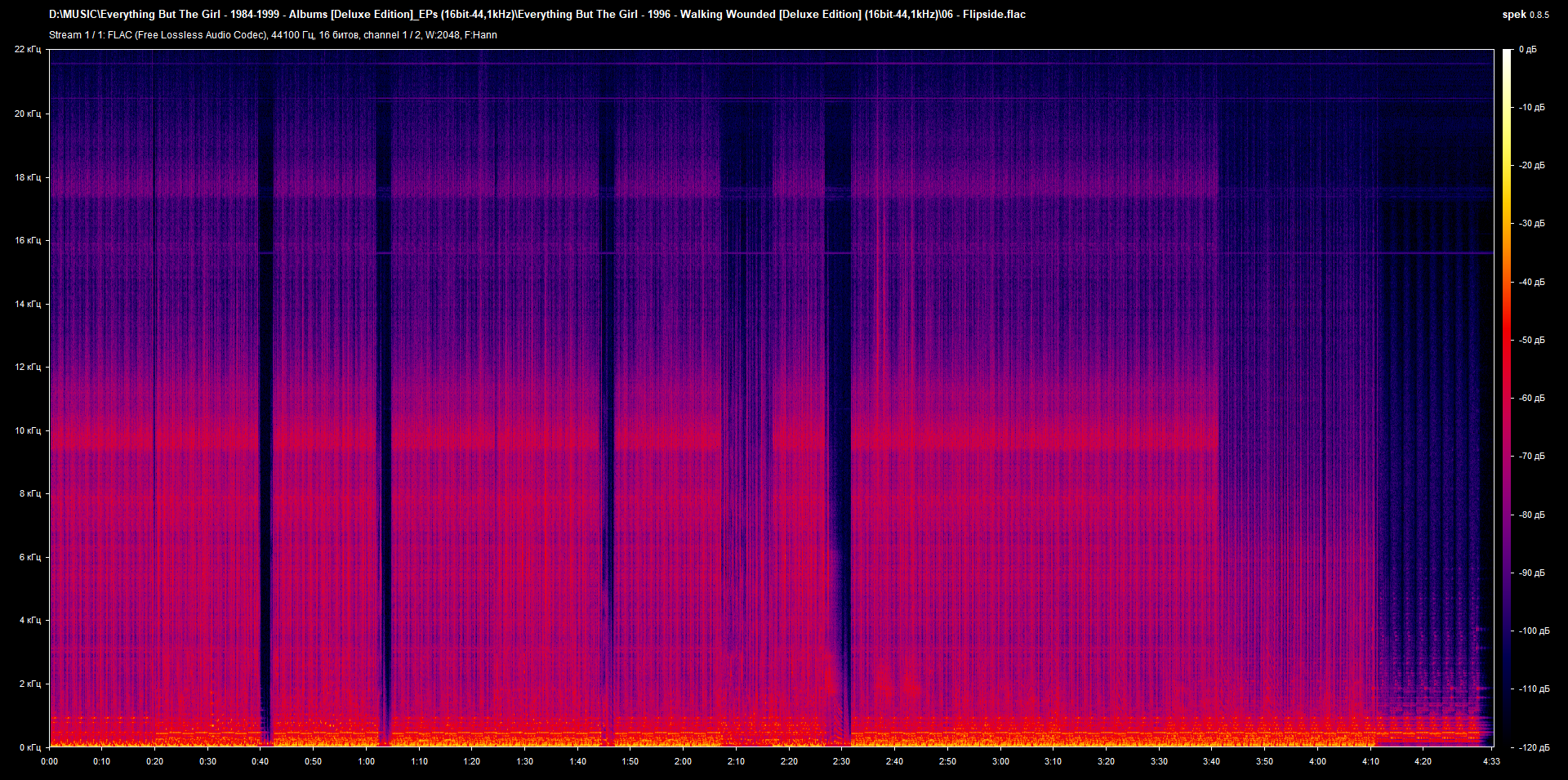Screen dimensions: 1568x780
Task: Click the 0 дБ label on the level scale
Action: (x=1528, y=50)
